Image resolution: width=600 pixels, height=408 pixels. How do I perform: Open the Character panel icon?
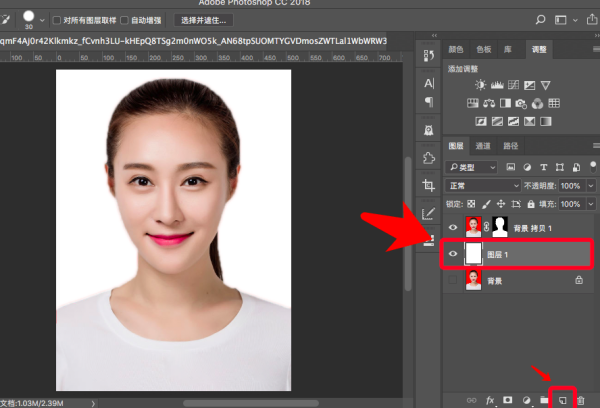click(429, 83)
